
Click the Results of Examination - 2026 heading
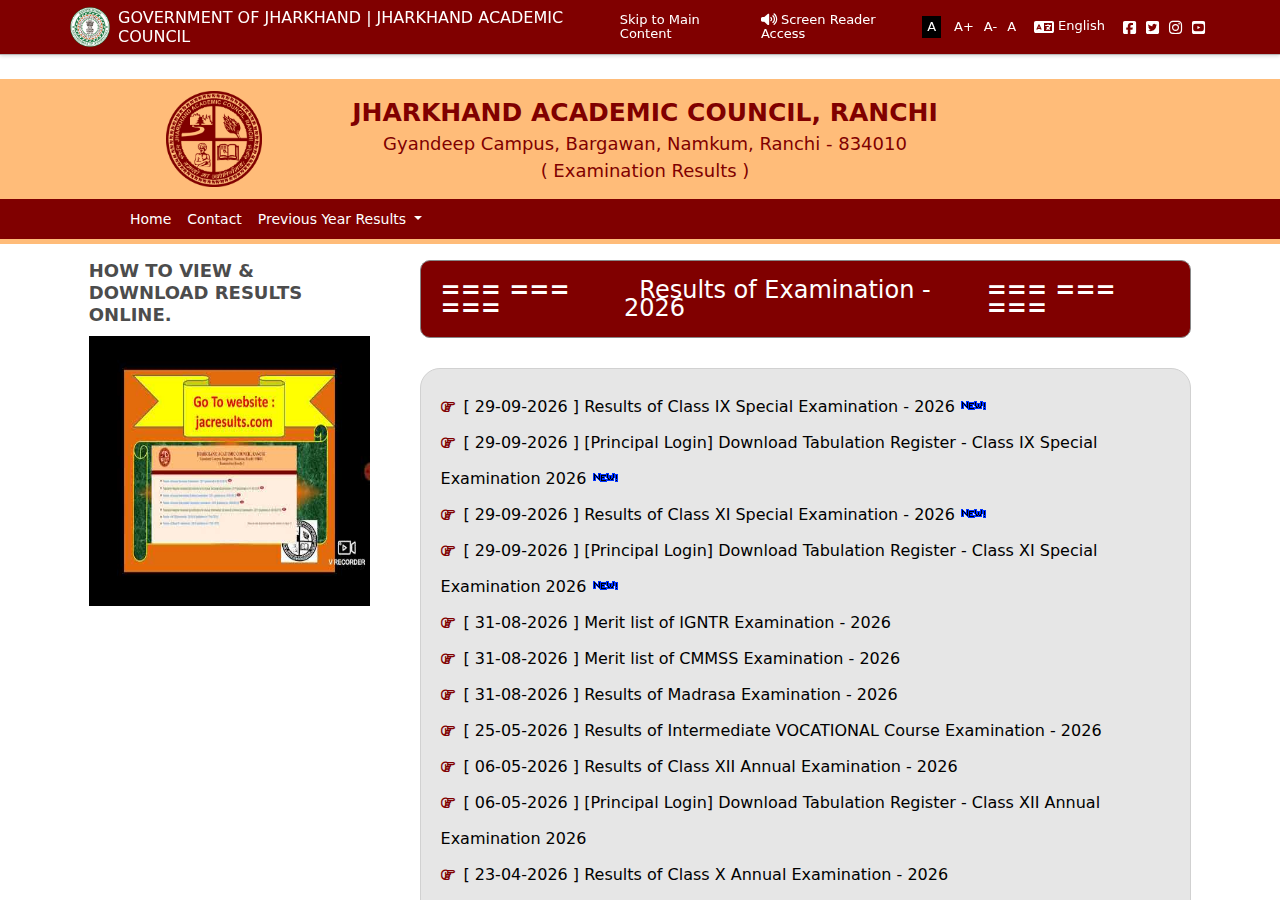[x=777, y=298]
